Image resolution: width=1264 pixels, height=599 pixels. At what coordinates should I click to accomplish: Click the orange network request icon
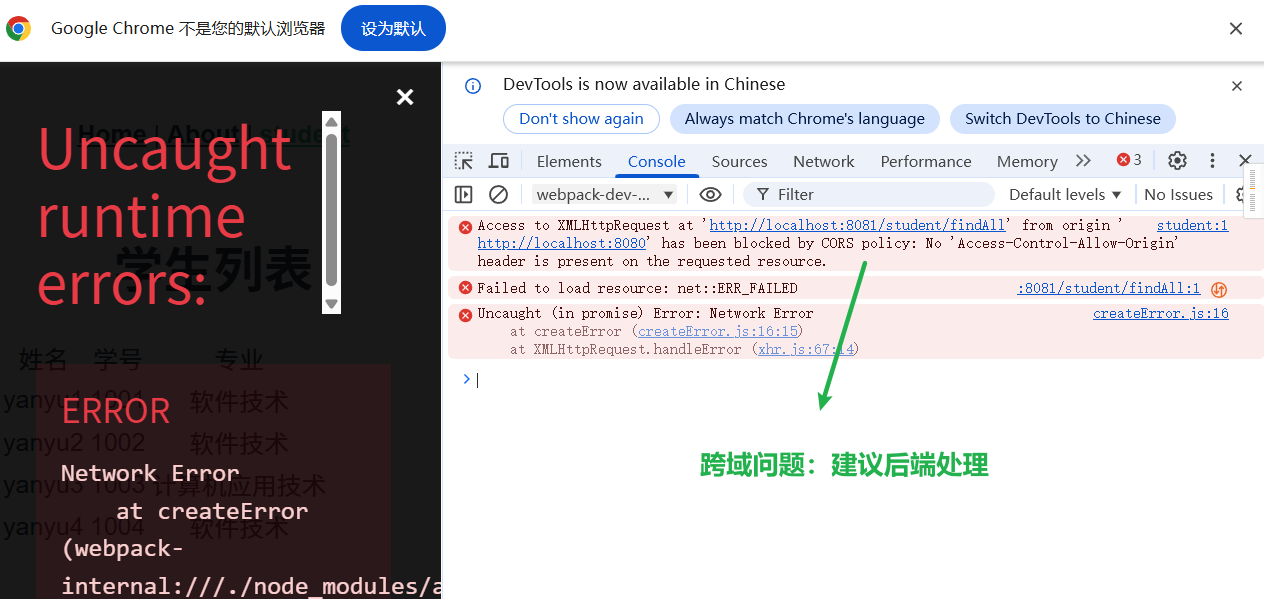pyautogui.click(x=1219, y=290)
